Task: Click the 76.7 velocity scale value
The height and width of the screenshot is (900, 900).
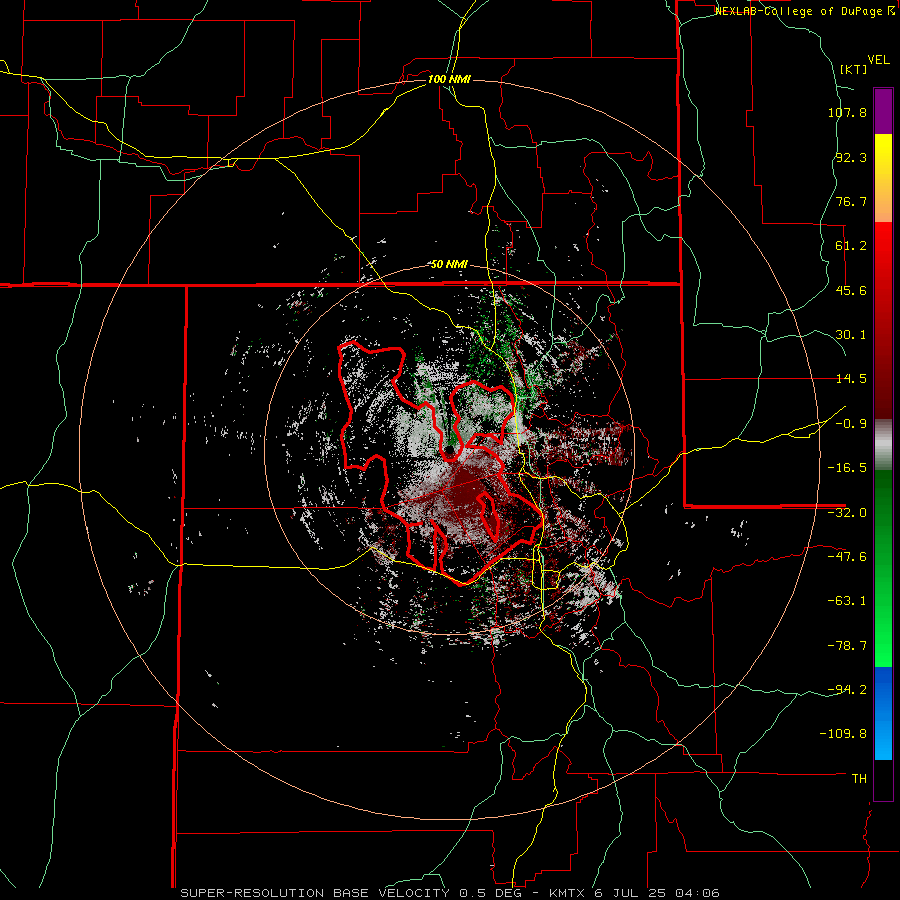Action: pyautogui.click(x=851, y=201)
